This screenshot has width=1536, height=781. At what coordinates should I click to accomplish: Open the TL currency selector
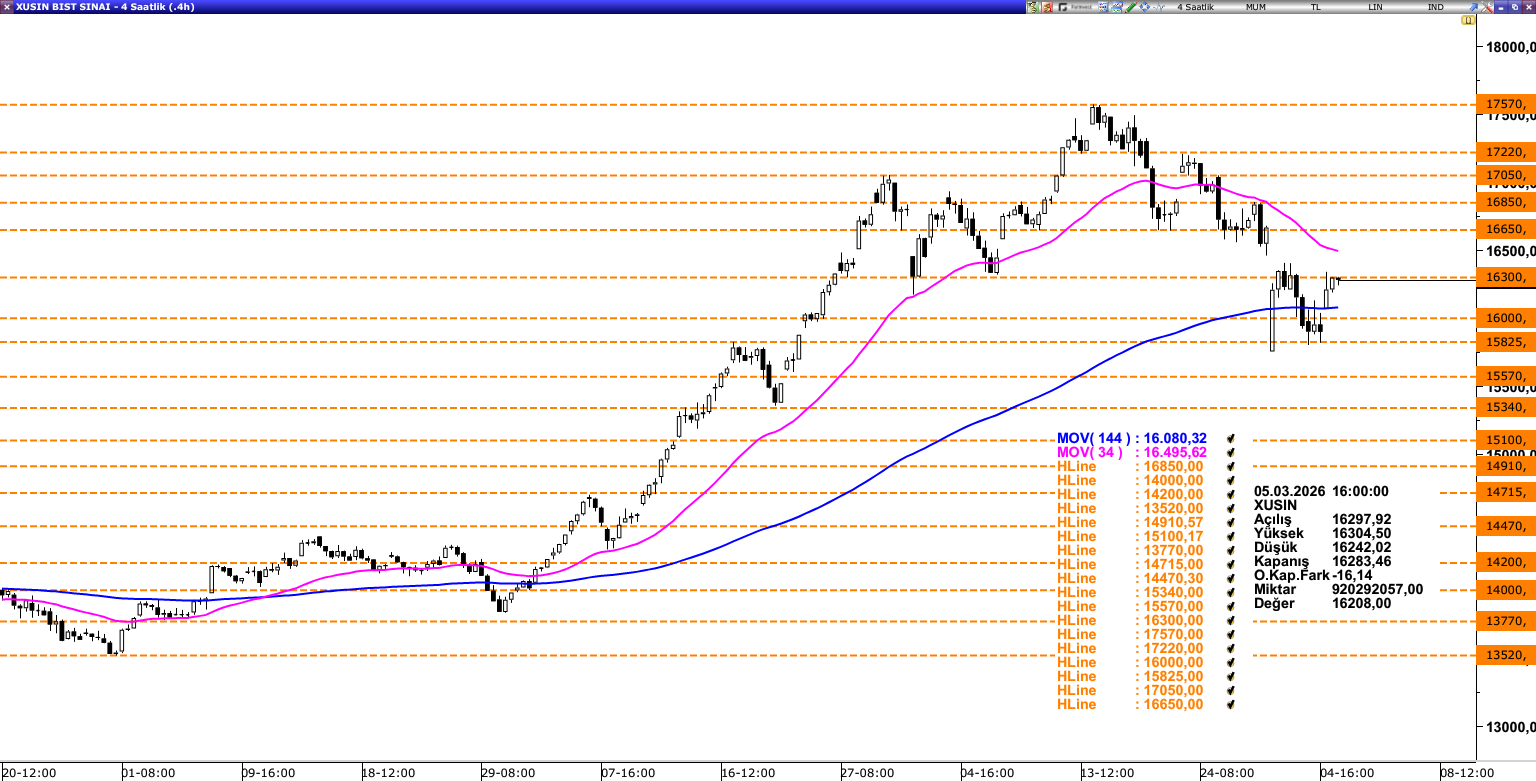pos(1315,7)
